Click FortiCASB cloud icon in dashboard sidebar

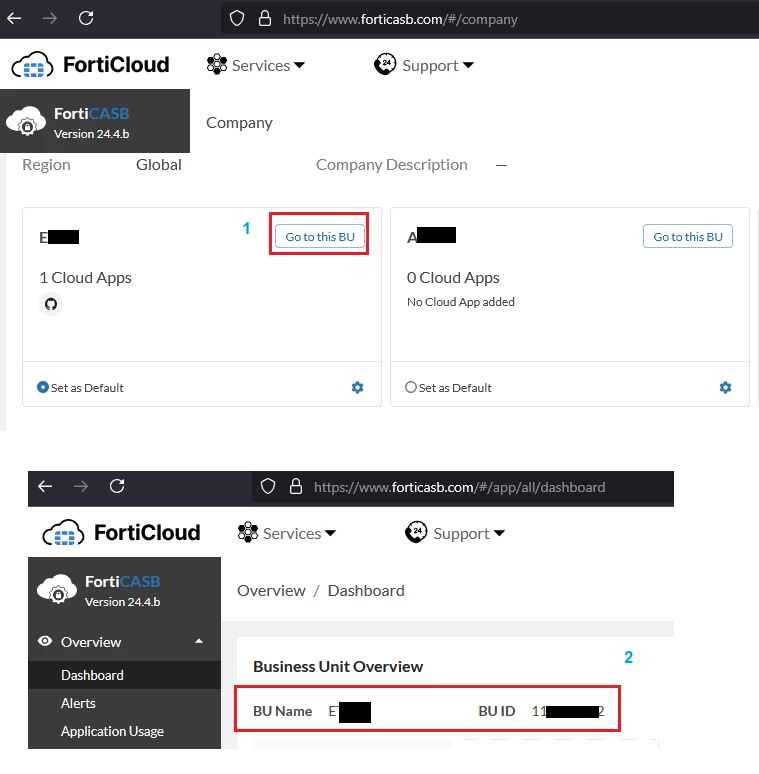coord(57,589)
